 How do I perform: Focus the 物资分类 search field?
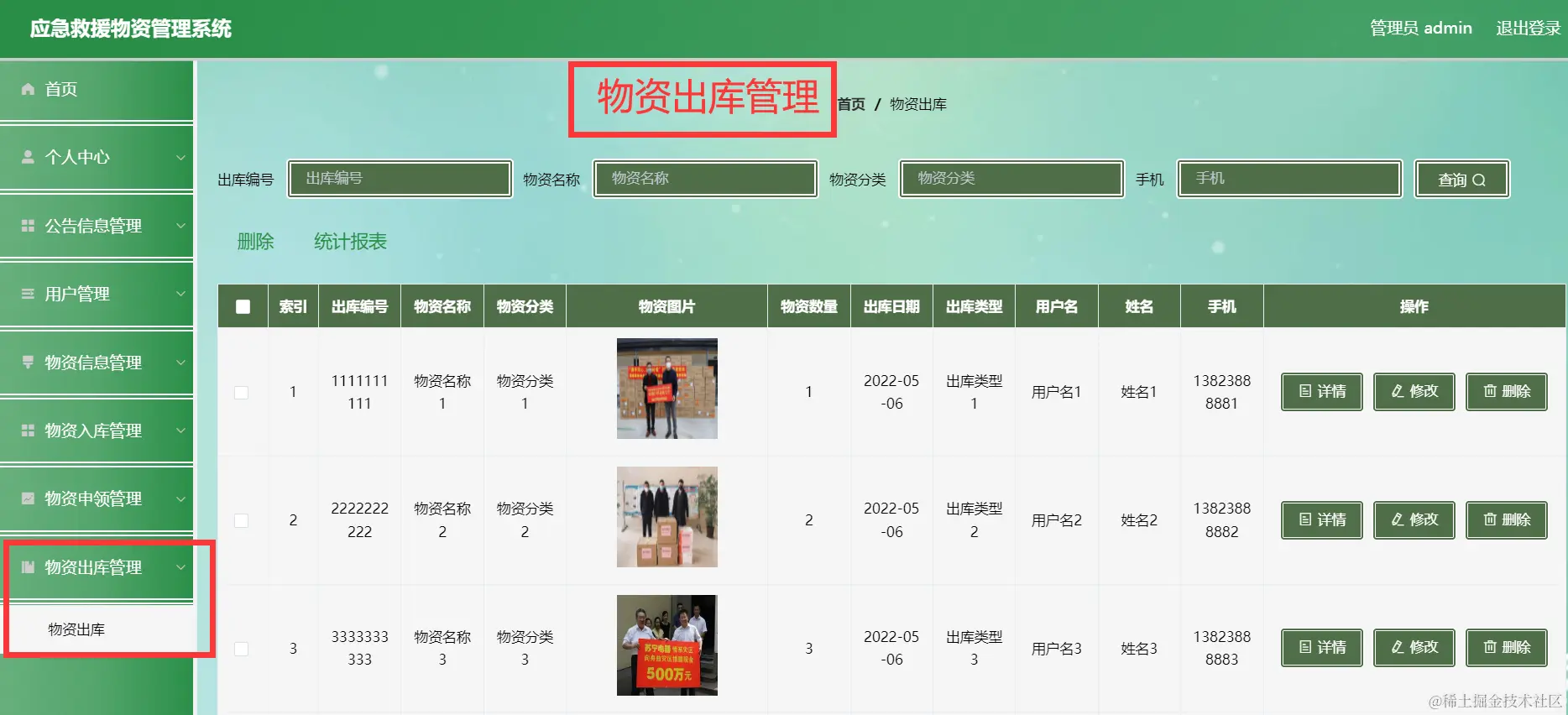1011,179
